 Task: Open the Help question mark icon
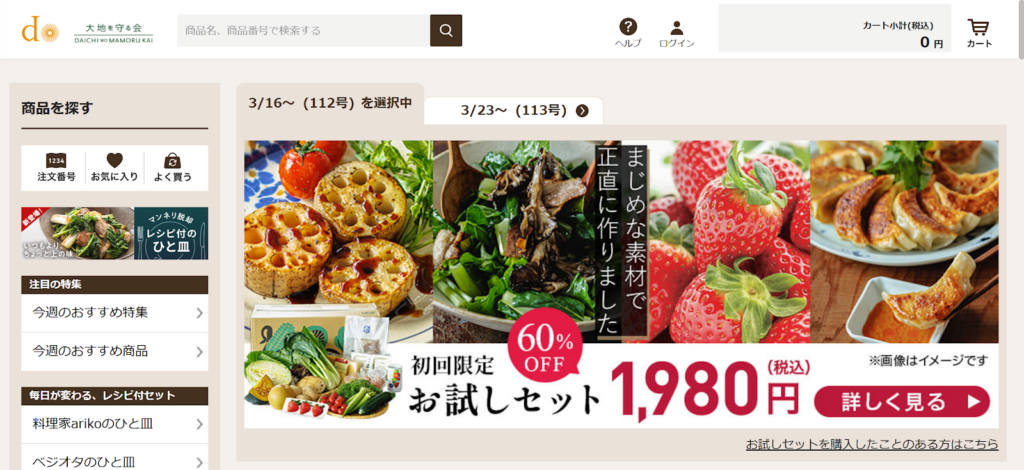pos(628,27)
